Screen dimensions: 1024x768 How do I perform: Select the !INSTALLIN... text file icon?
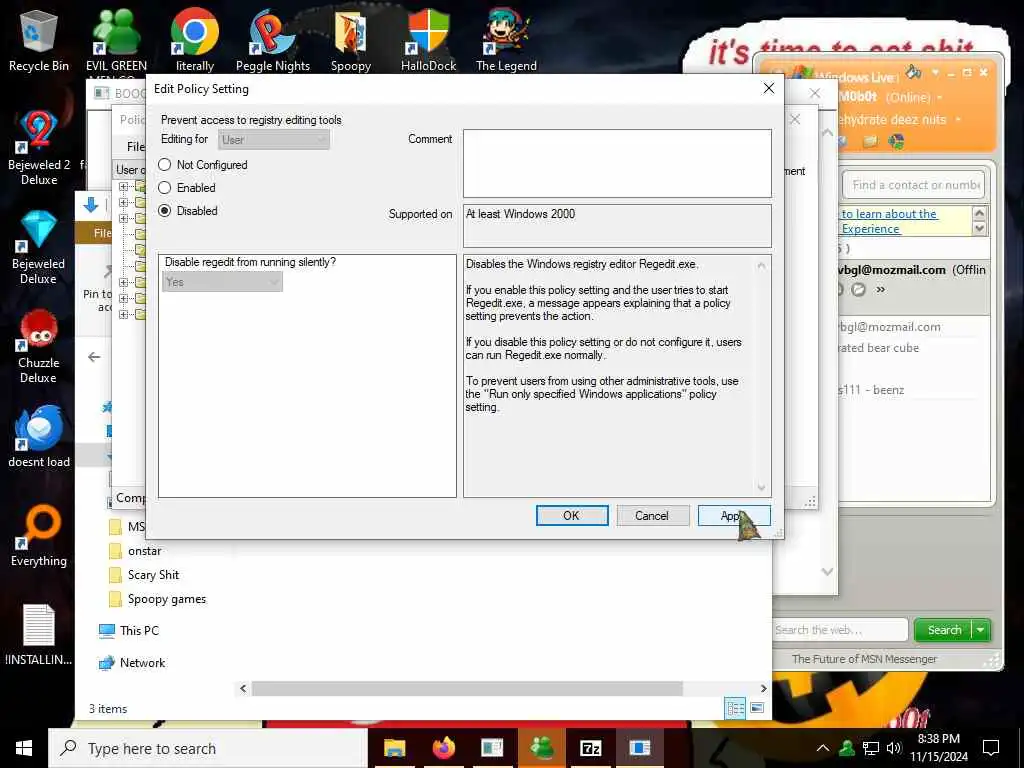coord(39,635)
